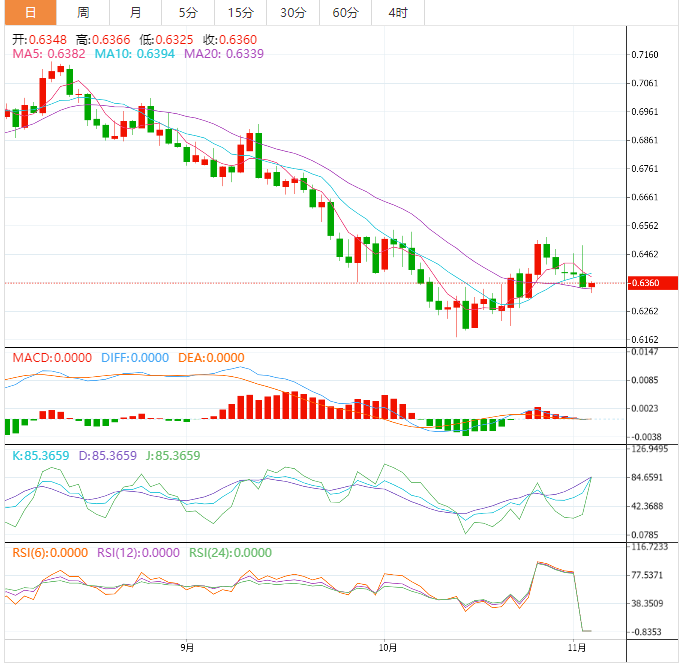
Task: Click the 0.0147 MACD axis label
Action: [x=645, y=352]
